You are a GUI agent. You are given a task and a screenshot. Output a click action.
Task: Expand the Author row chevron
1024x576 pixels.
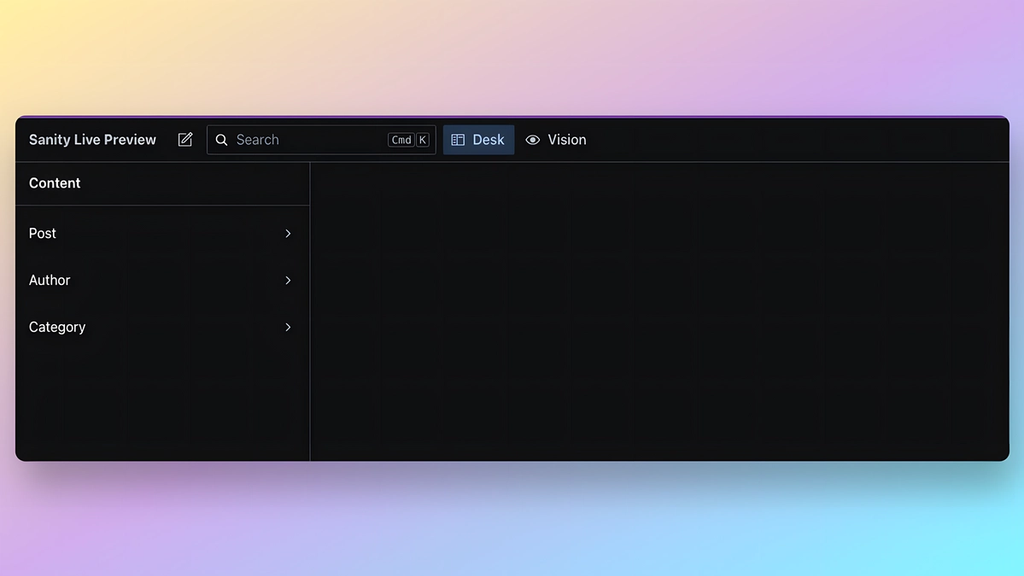pyautogui.click(x=288, y=280)
